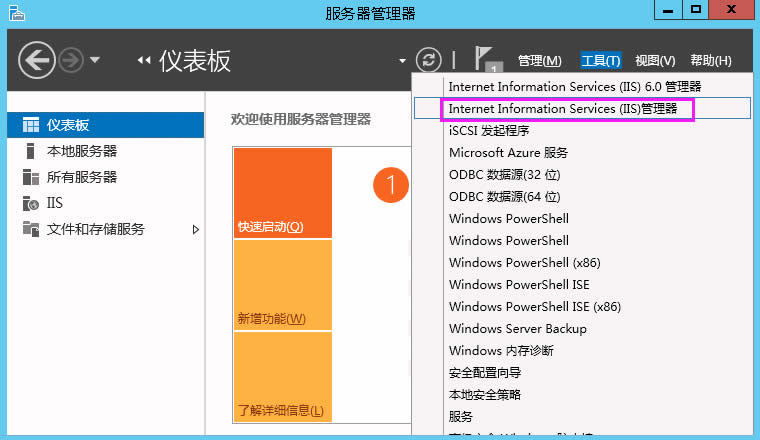
Task: Click the double-chevron before 仪表板 title
Action: pos(144,61)
